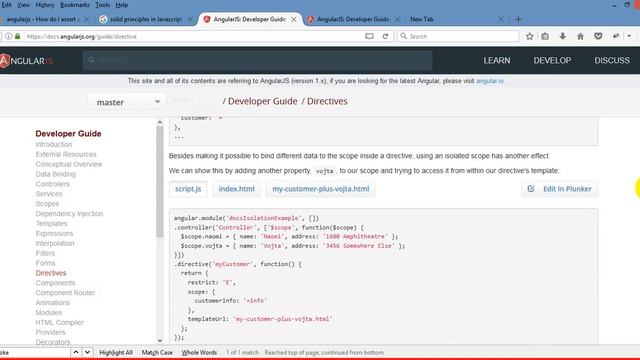This screenshot has height=360, width=640.
Task: Find previous match arrow in find bar
Action: coord(76,352)
